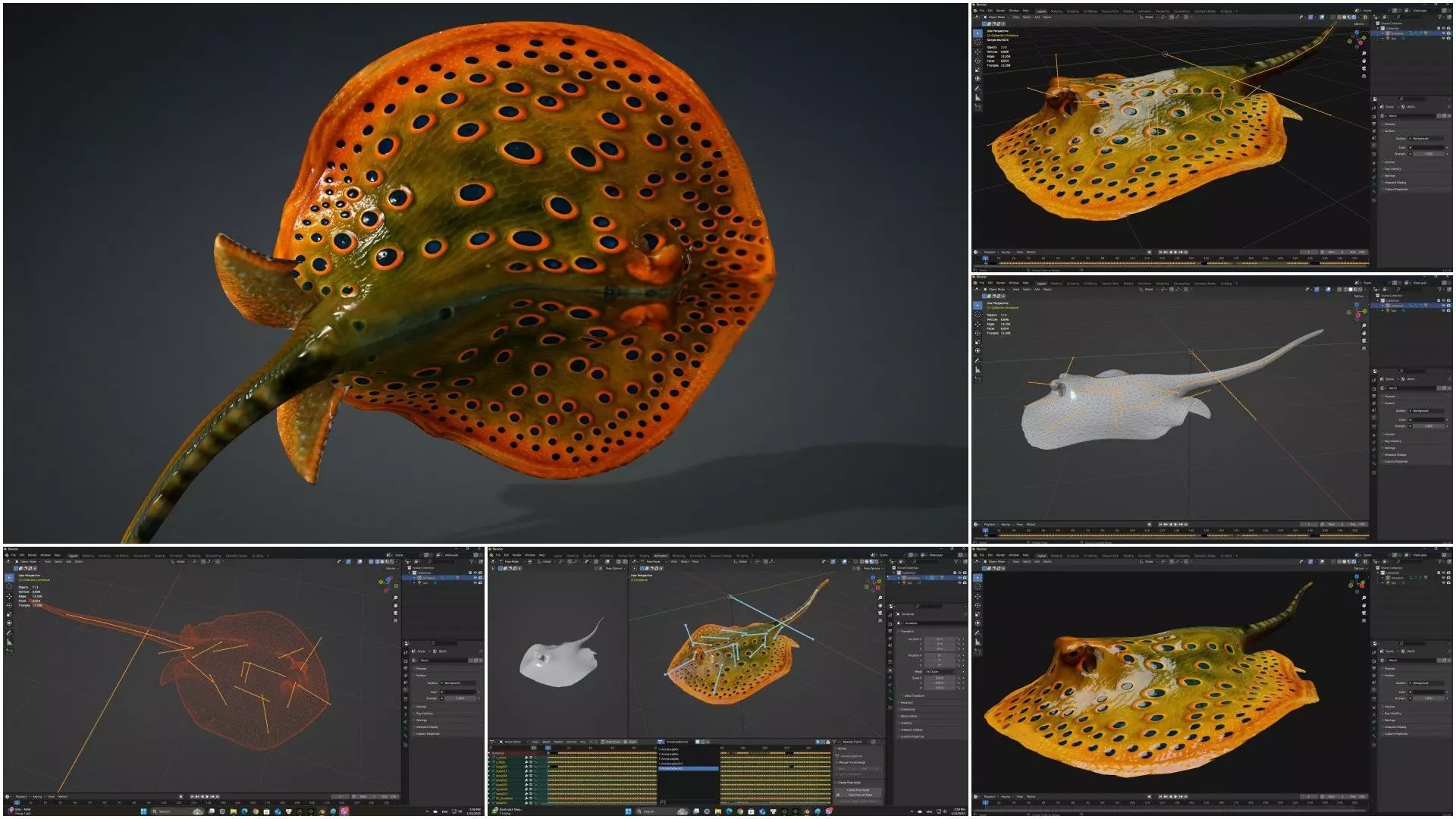The image size is (1456, 819).
Task: Open World properties tab in wireframe stingray window
Action: 406,689
